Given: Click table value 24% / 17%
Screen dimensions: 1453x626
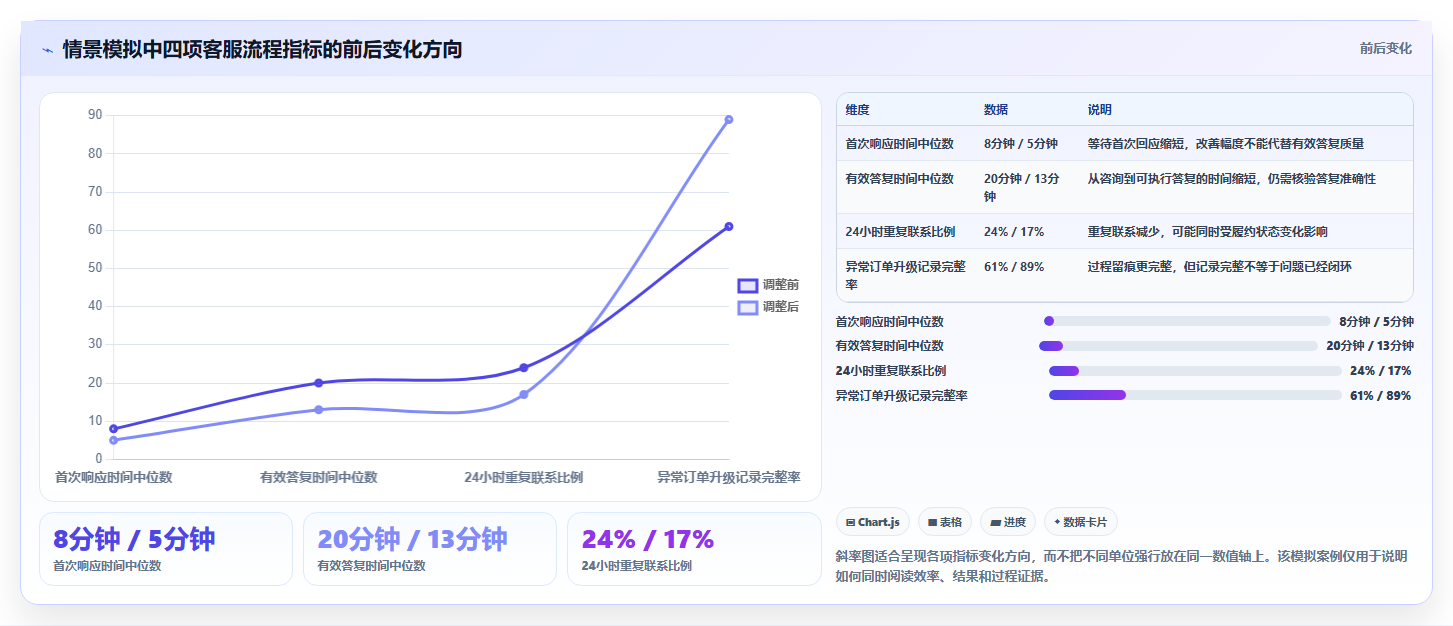Looking at the screenshot, I should click(x=1014, y=232).
